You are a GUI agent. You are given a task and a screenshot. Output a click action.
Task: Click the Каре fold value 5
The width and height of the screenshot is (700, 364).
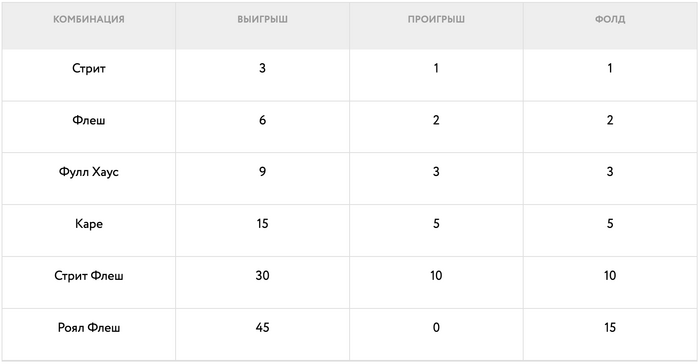610,224
